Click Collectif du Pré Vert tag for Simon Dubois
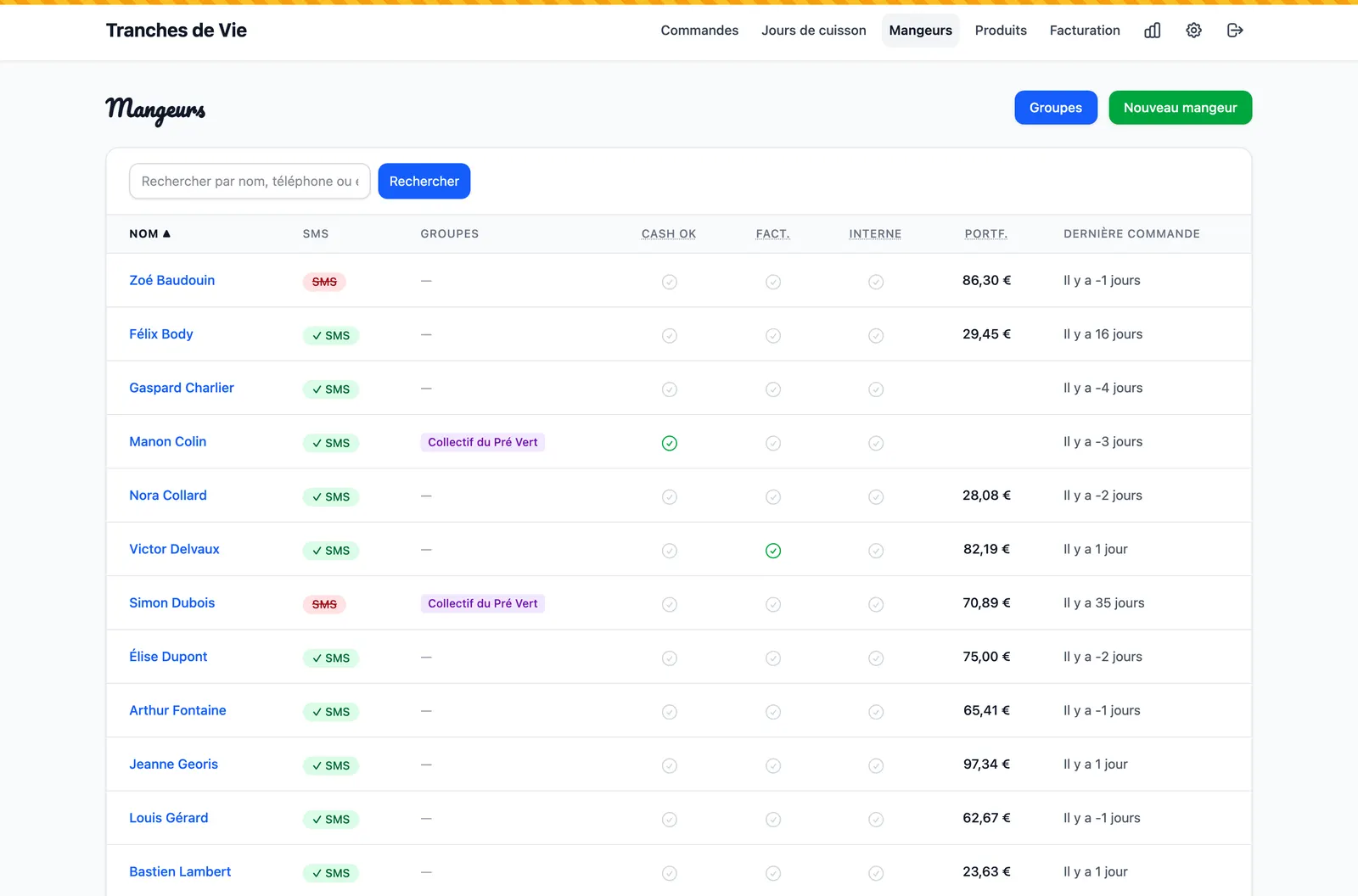1358x896 pixels. coord(483,603)
